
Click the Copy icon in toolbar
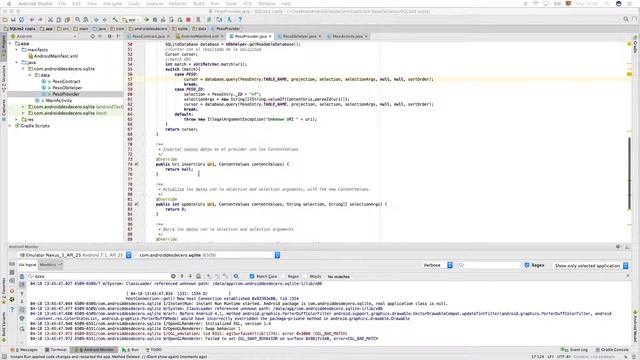[x=58, y=20]
